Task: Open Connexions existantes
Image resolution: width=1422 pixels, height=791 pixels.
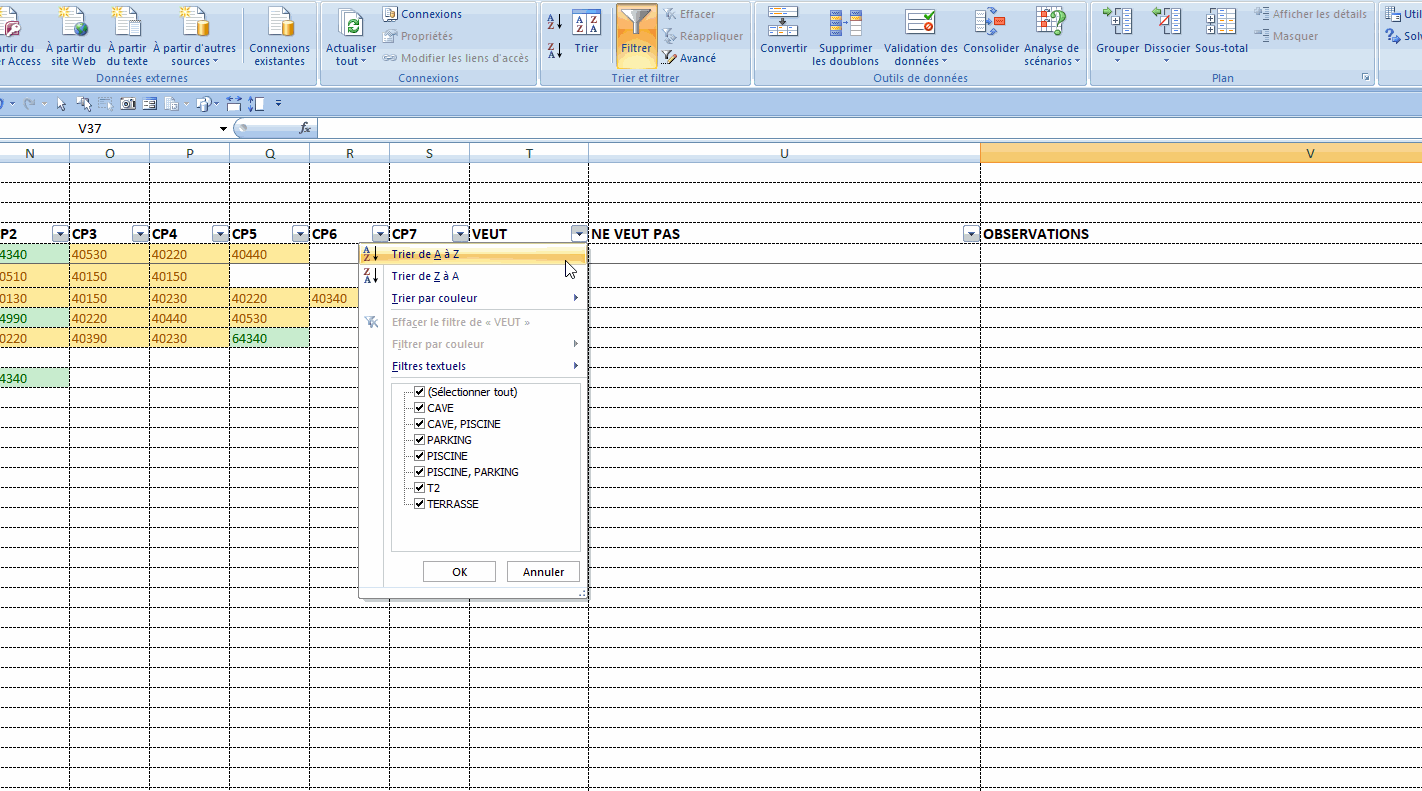Action: click(x=279, y=23)
